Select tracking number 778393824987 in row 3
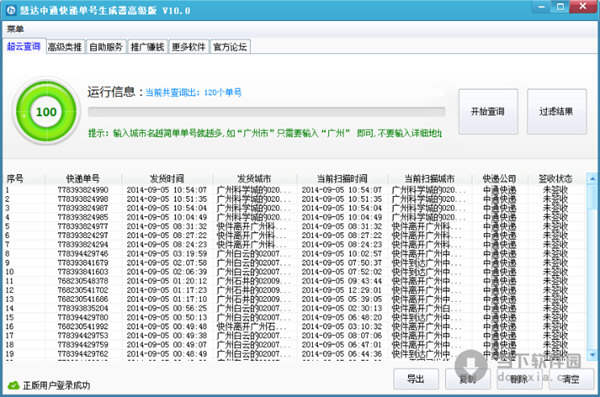The width and height of the screenshot is (600, 397). click(83, 208)
